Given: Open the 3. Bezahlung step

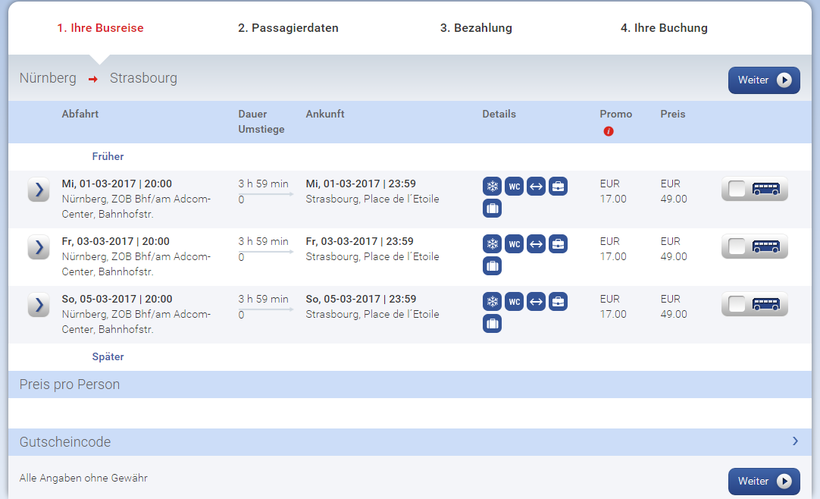Looking at the screenshot, I should tap(476, 28).
